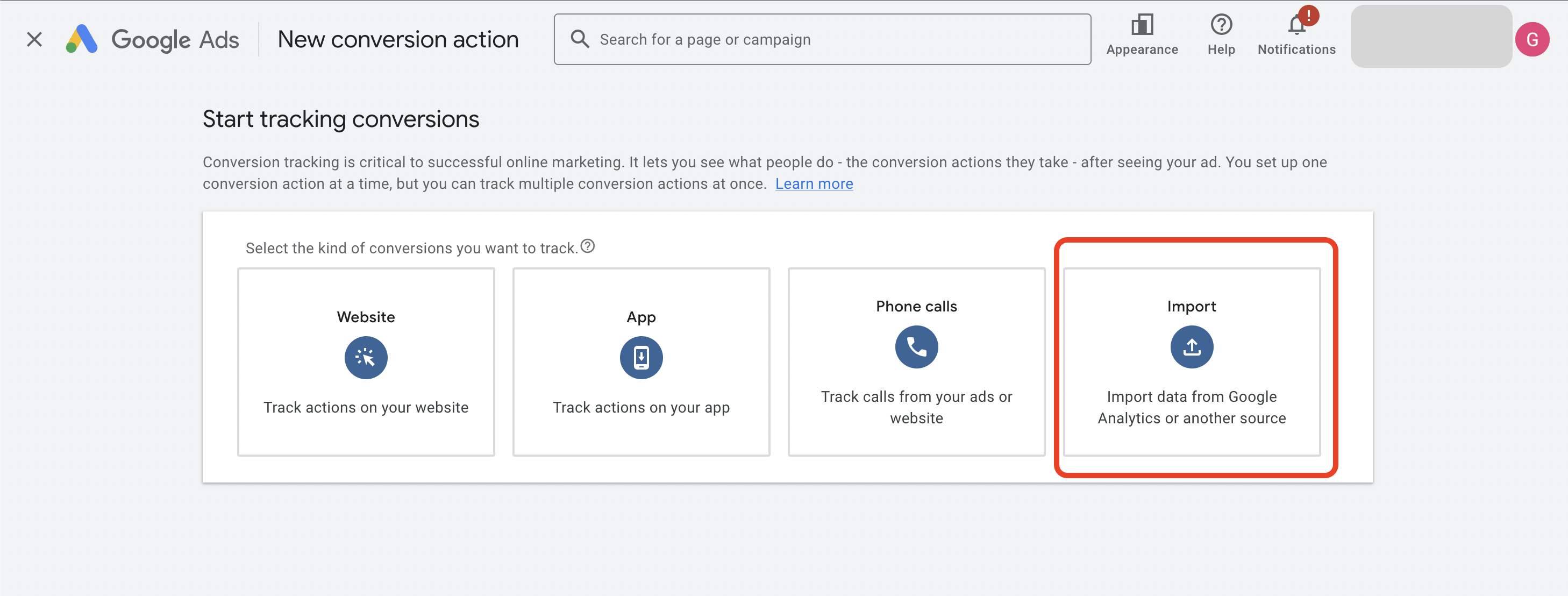Click the App download phone icon
Screen dimensions: 1568x596
point(641,357)
